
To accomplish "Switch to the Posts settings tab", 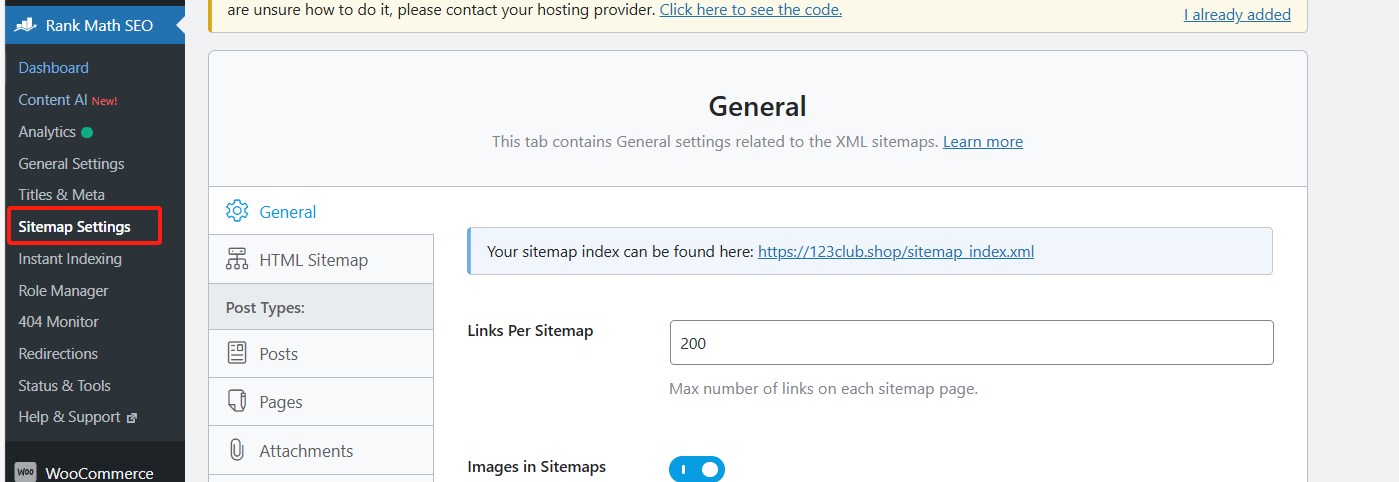I will pos(278,354).
